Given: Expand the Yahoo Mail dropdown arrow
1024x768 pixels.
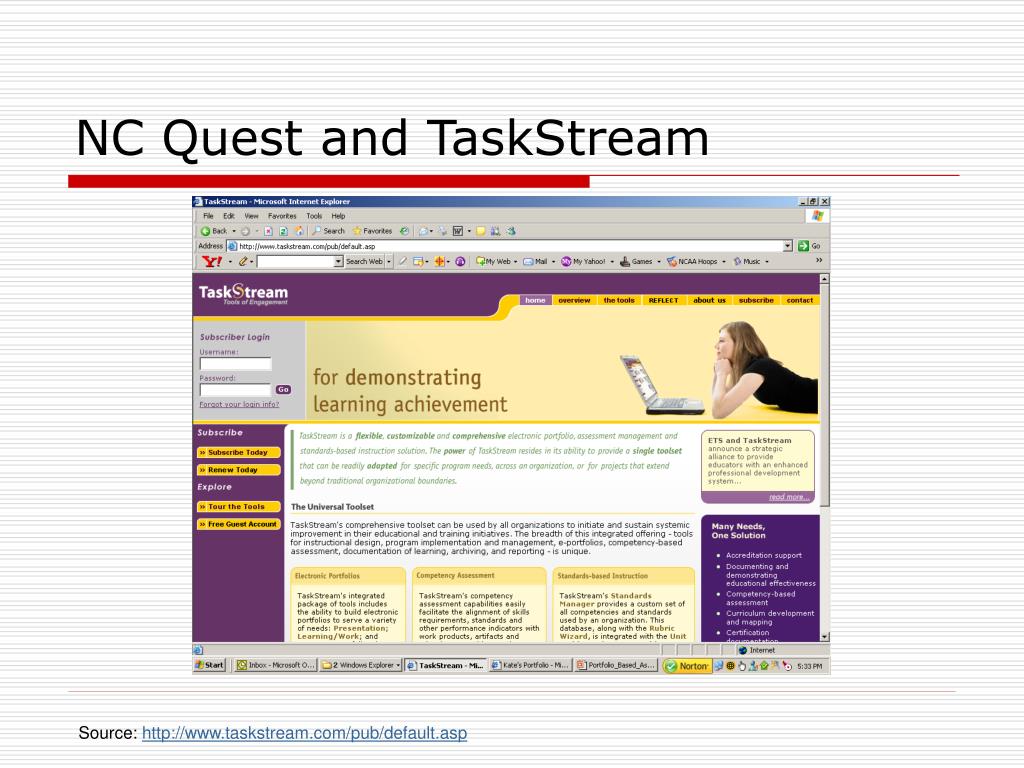Looking at the screenshot, I should 553,261.
